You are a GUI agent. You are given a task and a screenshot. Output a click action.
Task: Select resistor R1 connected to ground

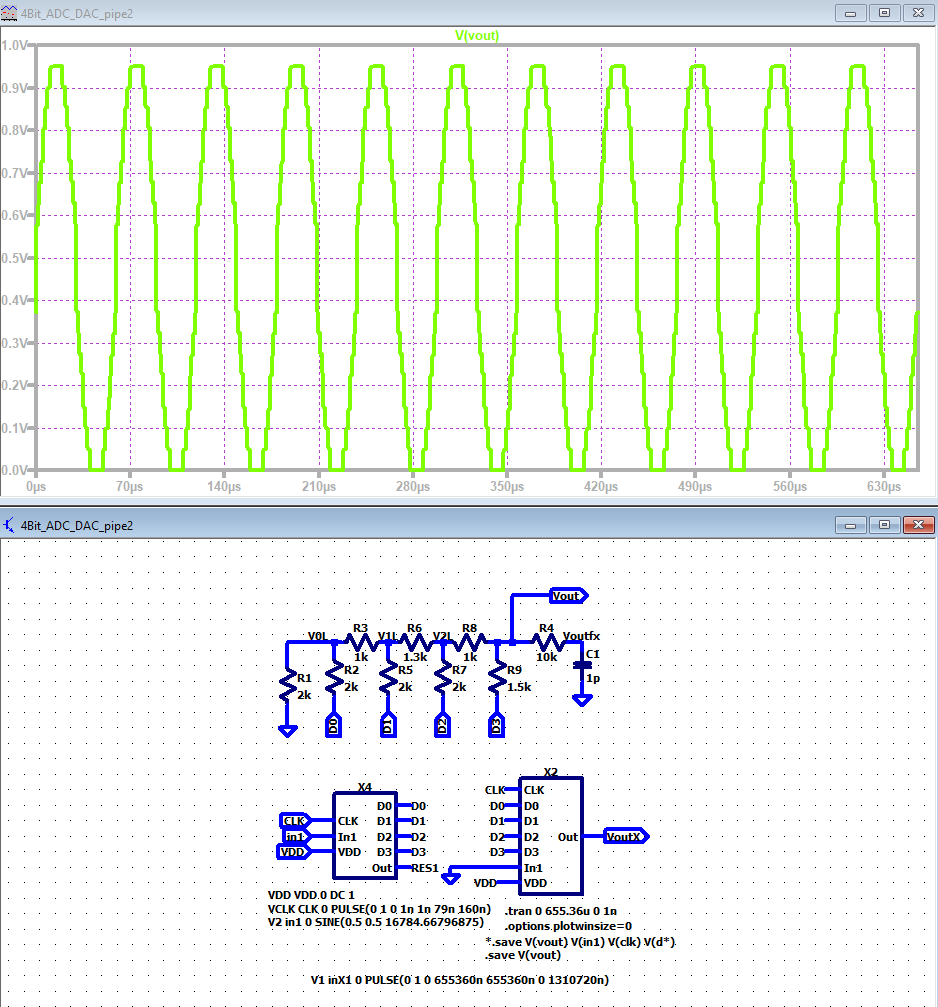[288, 685]
